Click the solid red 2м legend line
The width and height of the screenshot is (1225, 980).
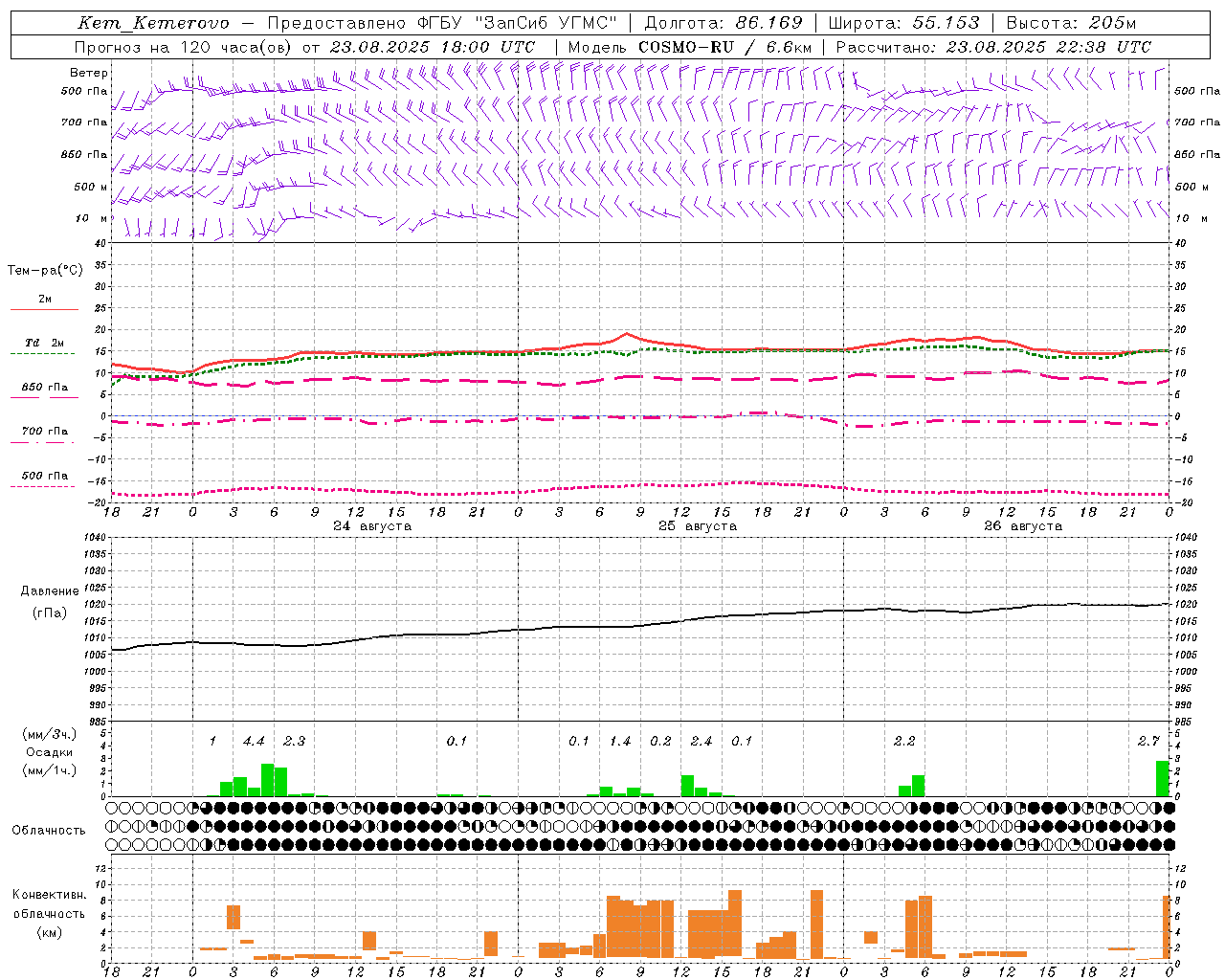click(x=44, y=310)
